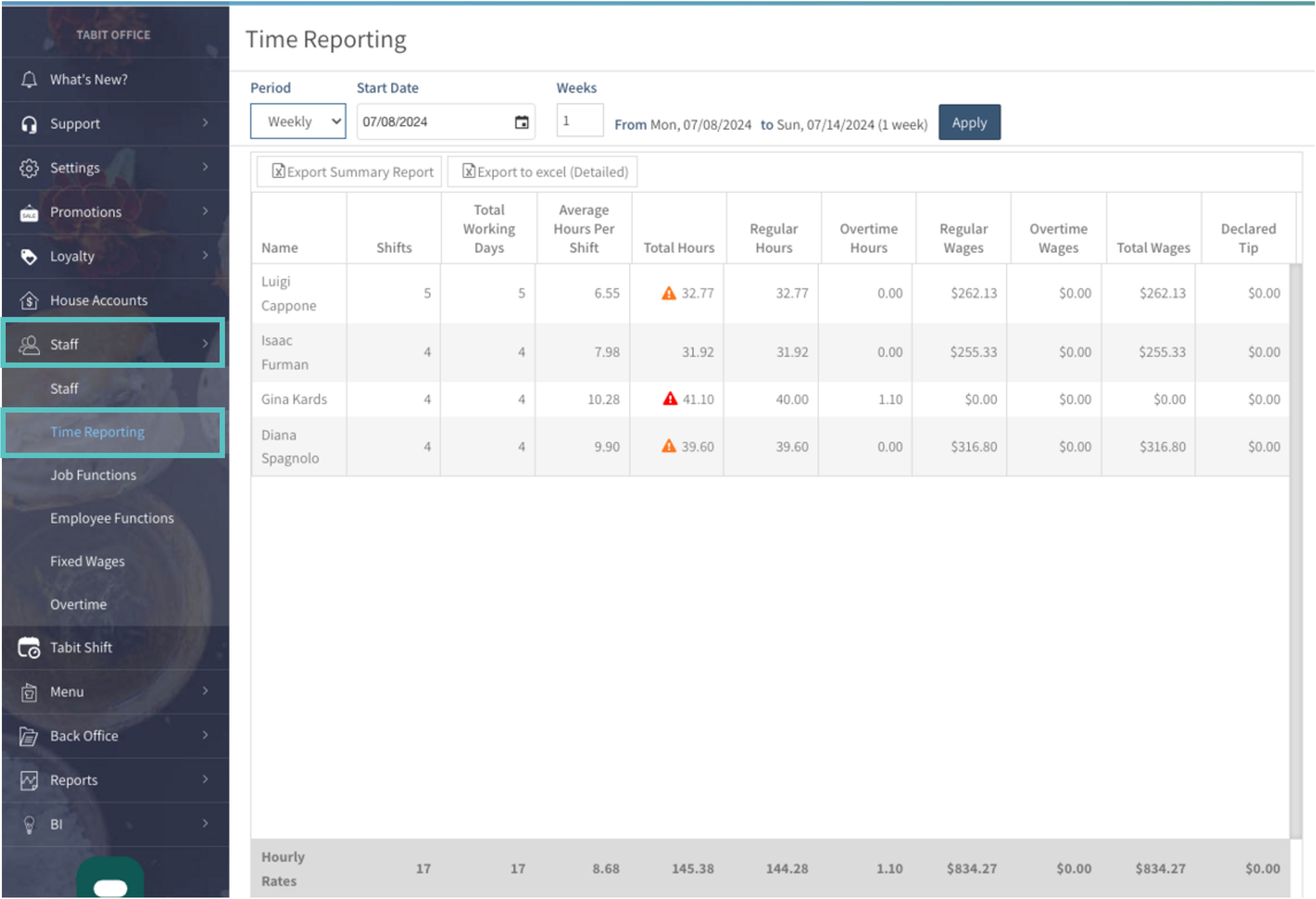Click Export Summary Report button

[x=352, y=172]
